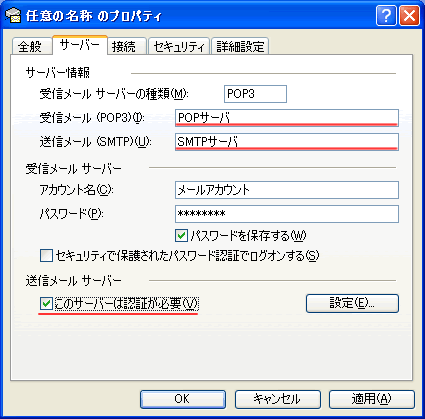Image resolution: width=425 pixels, height=419 pixels.
Task: Open the 詳細設定 tab
Action: pos(240,46)
